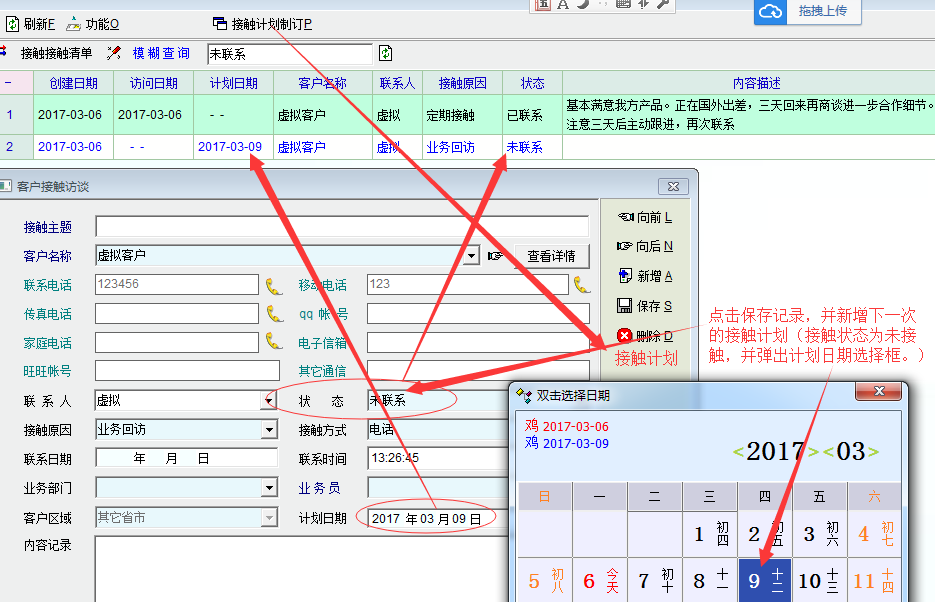Click the 模糊查询 fuzzy search icon

(x=115, y=53)
